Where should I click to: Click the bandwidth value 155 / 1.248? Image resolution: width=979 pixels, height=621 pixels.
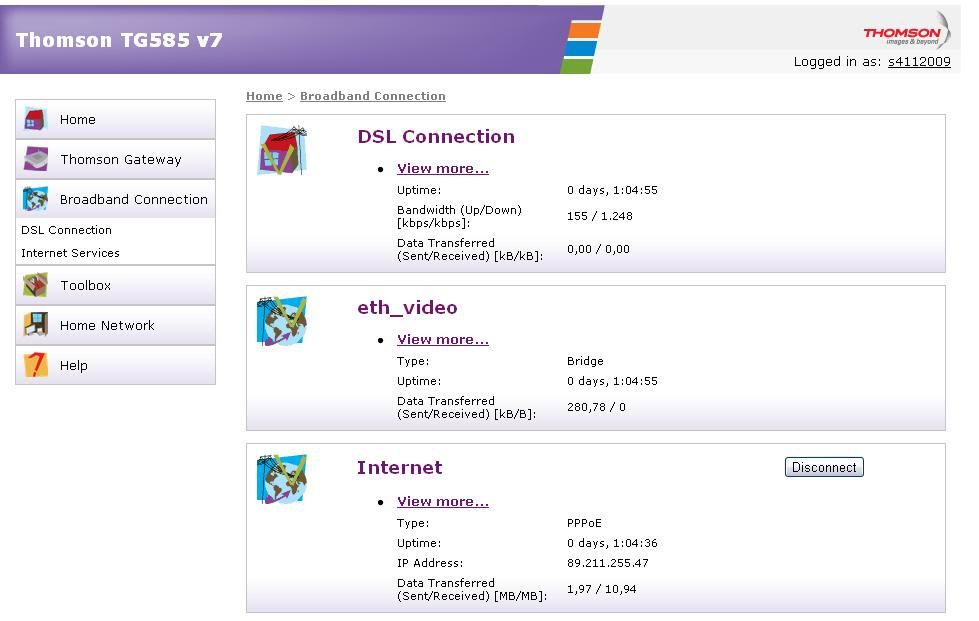(x=599, y=216)
